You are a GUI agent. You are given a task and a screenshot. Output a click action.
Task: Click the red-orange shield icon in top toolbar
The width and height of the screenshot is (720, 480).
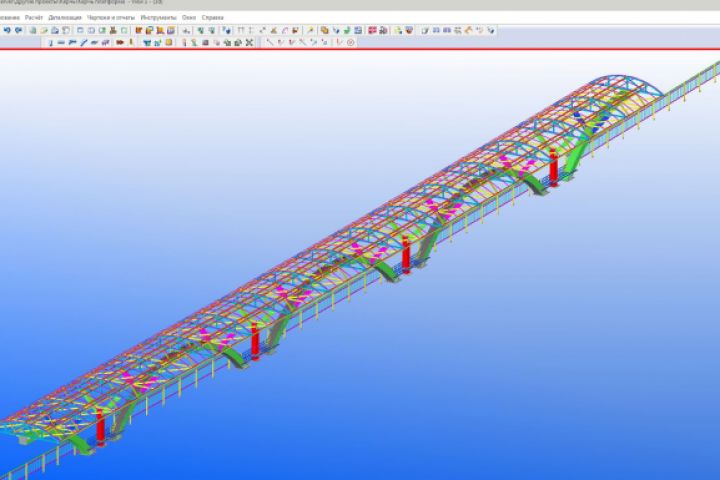click(409, 30)
